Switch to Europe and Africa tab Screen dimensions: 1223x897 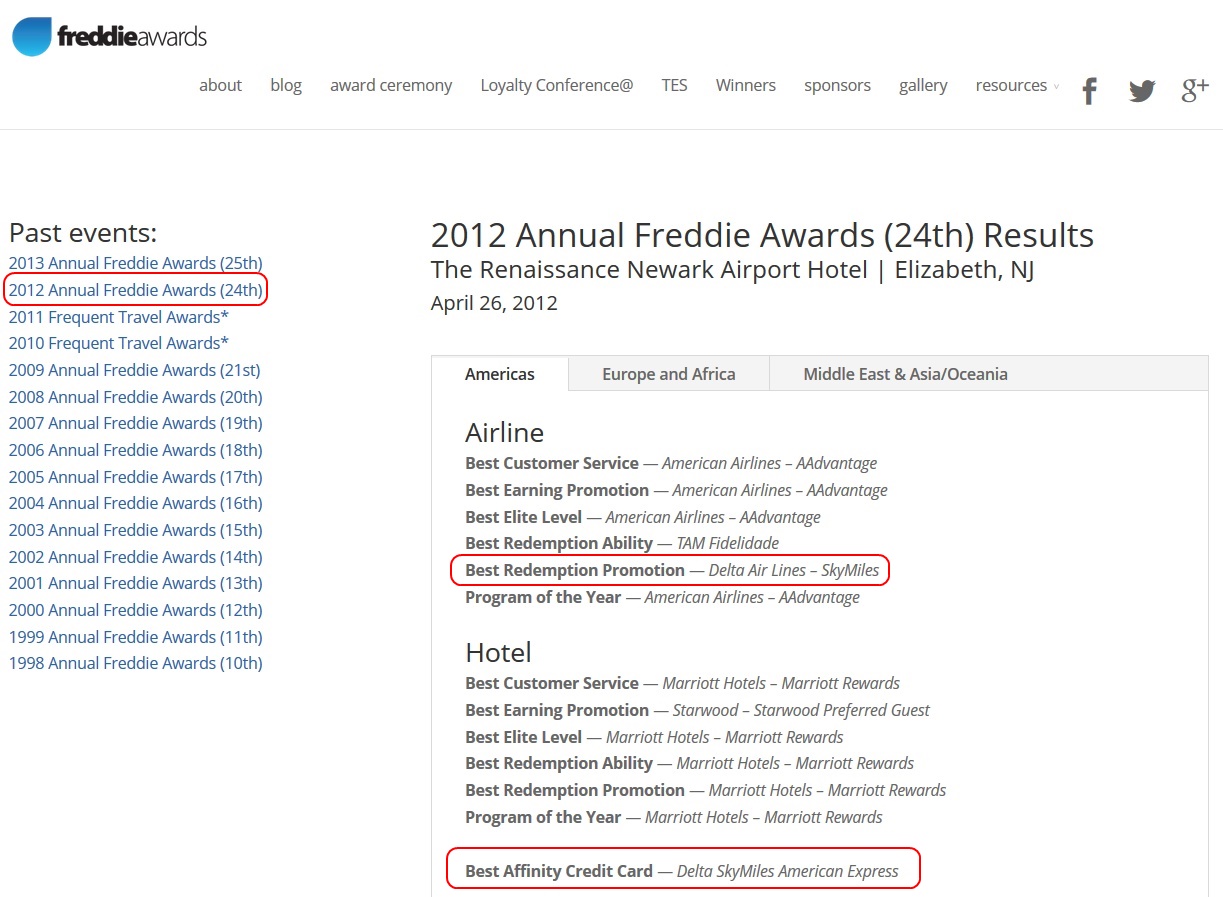click(x=668, y=374)
